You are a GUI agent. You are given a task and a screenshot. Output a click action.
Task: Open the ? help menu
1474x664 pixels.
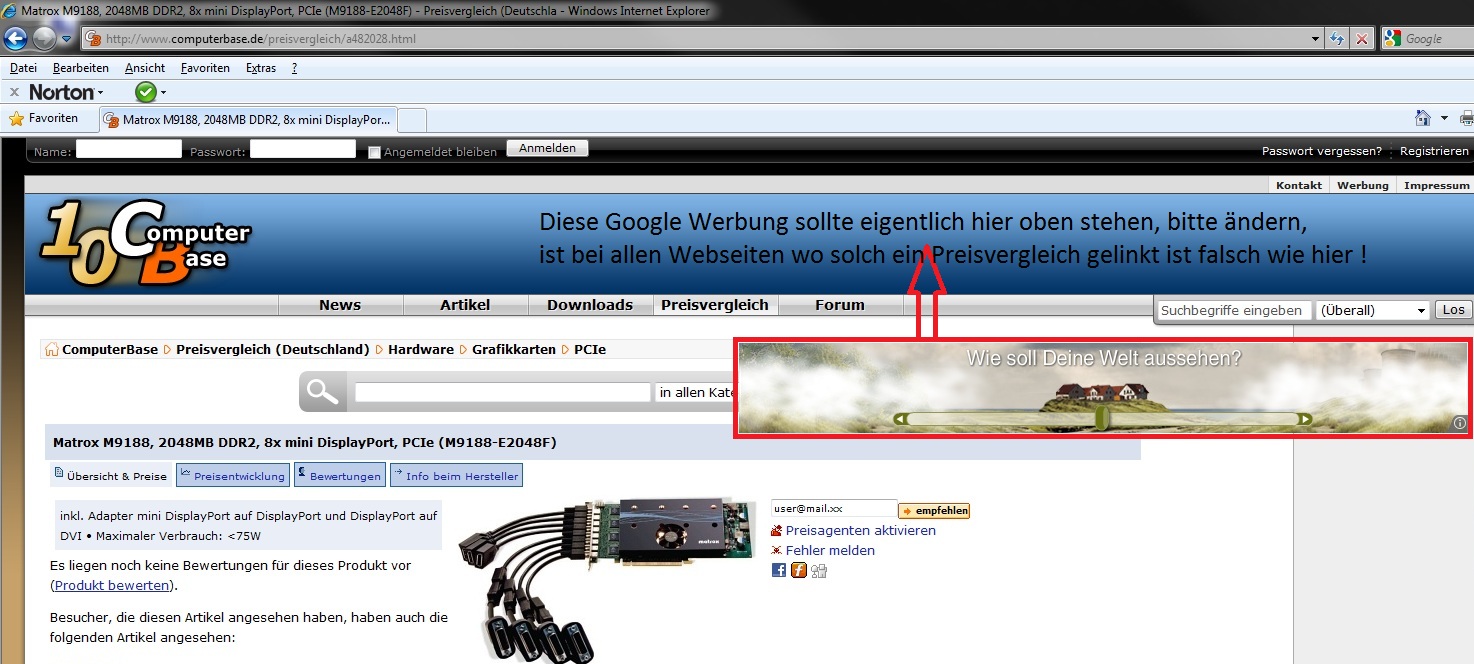(294, 68)
